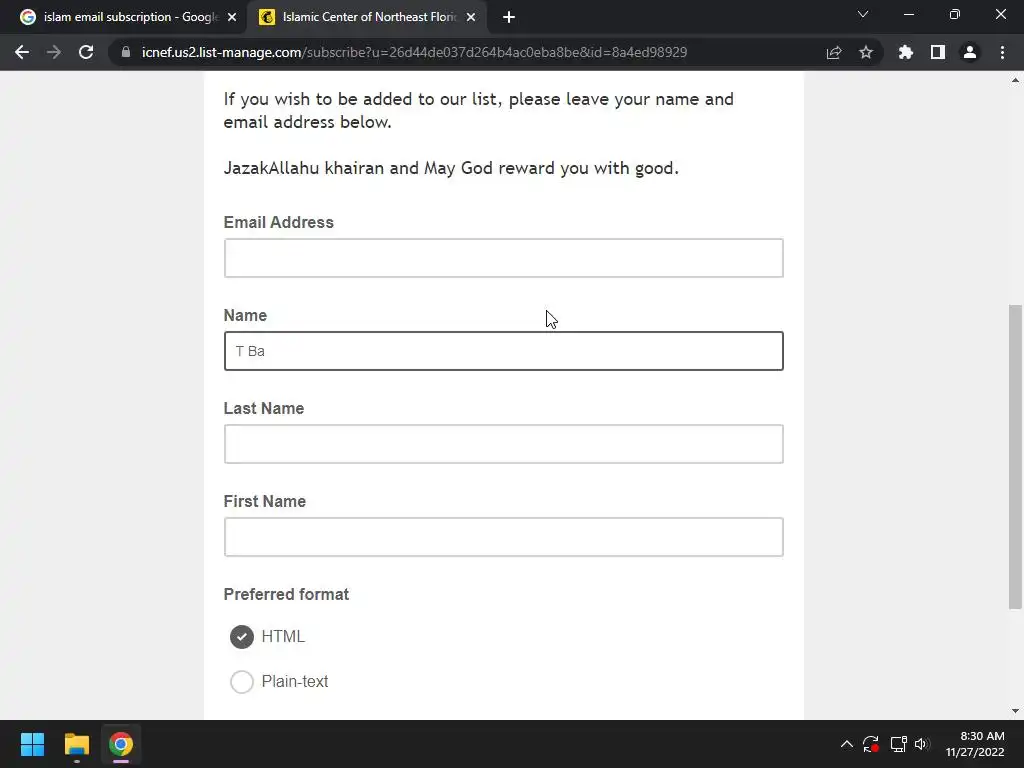The height and width of the screenshot is (768, 1024).
Task: Click the browser back arrow
Action: coord(22,52)
